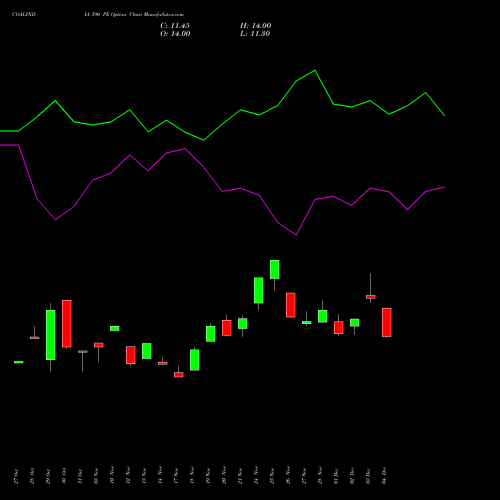Viewport: 500px width, 500px height.
Task: Click the open value O: 14.00
Action: point(175,34)
